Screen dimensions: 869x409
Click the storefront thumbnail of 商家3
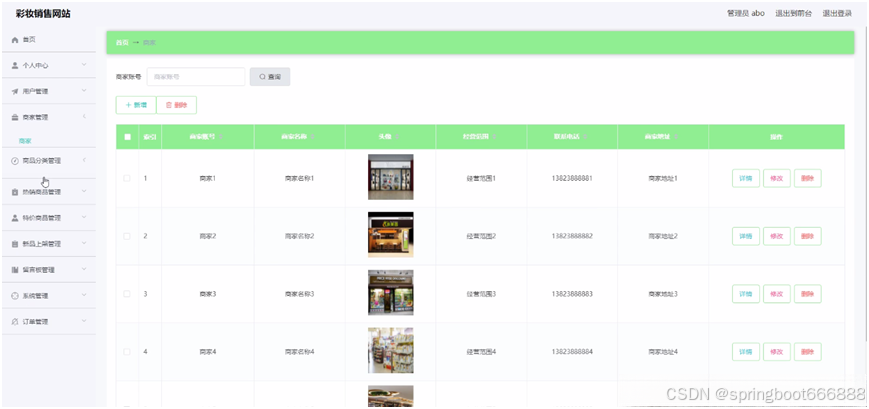pyautogui.click(x=391, y=293)
